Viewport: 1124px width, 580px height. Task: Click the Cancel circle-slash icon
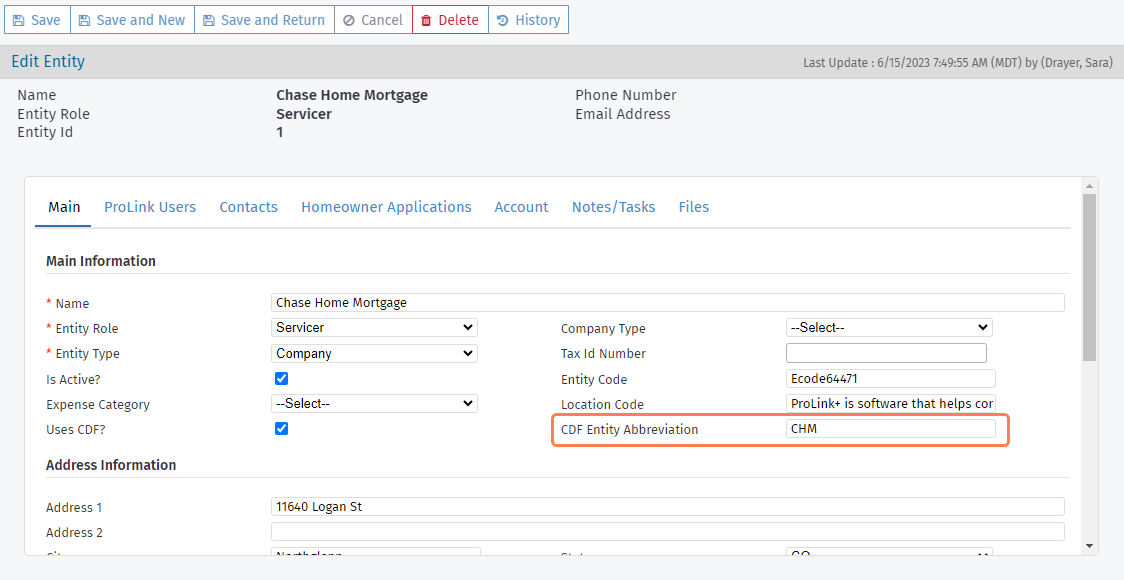coord(348,20)
